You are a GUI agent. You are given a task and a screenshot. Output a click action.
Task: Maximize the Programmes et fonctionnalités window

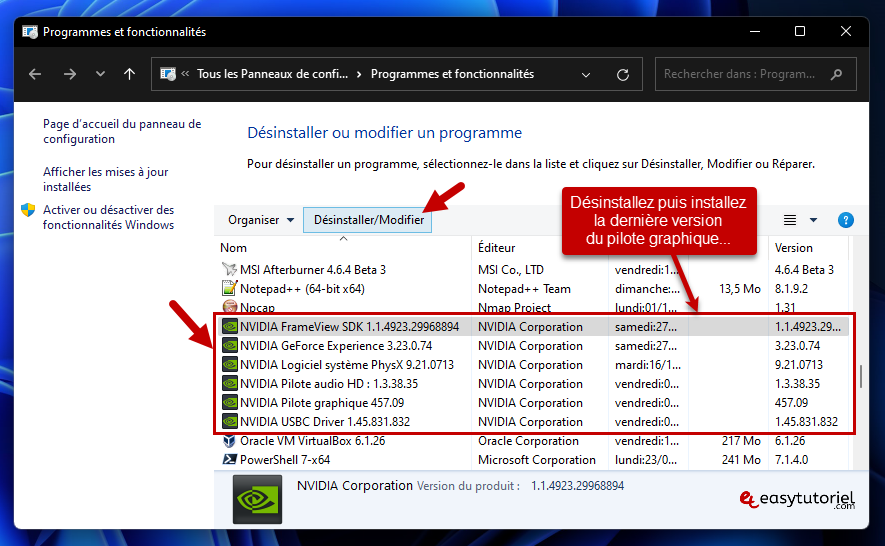pos(800,31)
